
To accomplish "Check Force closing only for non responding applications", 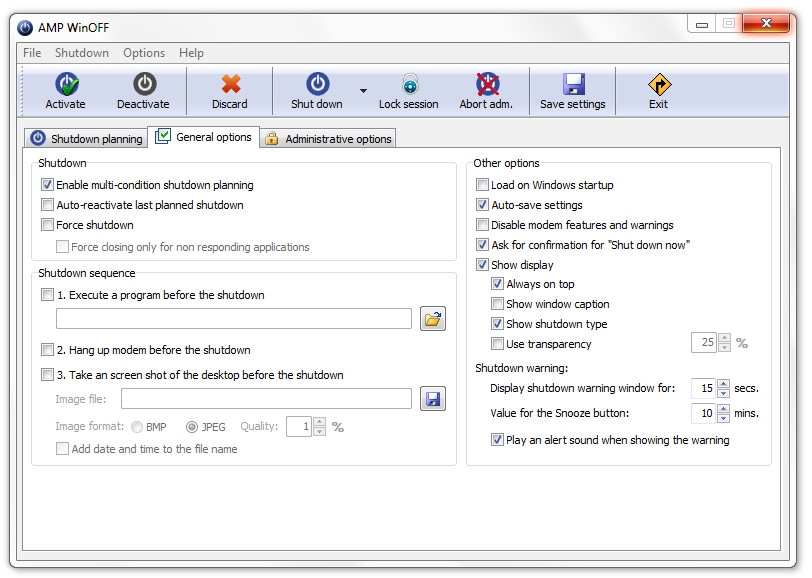I will (62, 247).
